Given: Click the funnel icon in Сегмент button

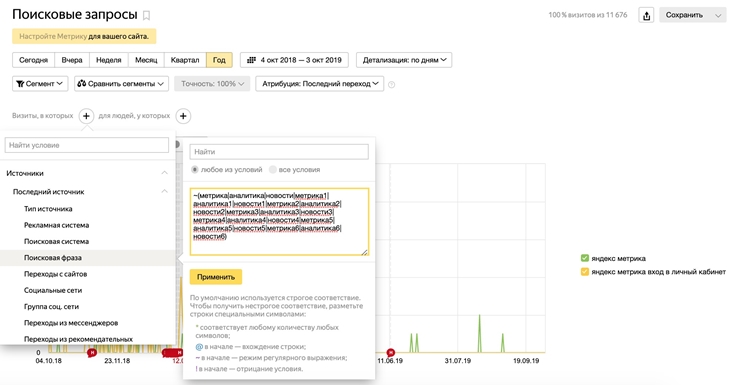Looking at the screenshot, I should [x=20, y=84].
